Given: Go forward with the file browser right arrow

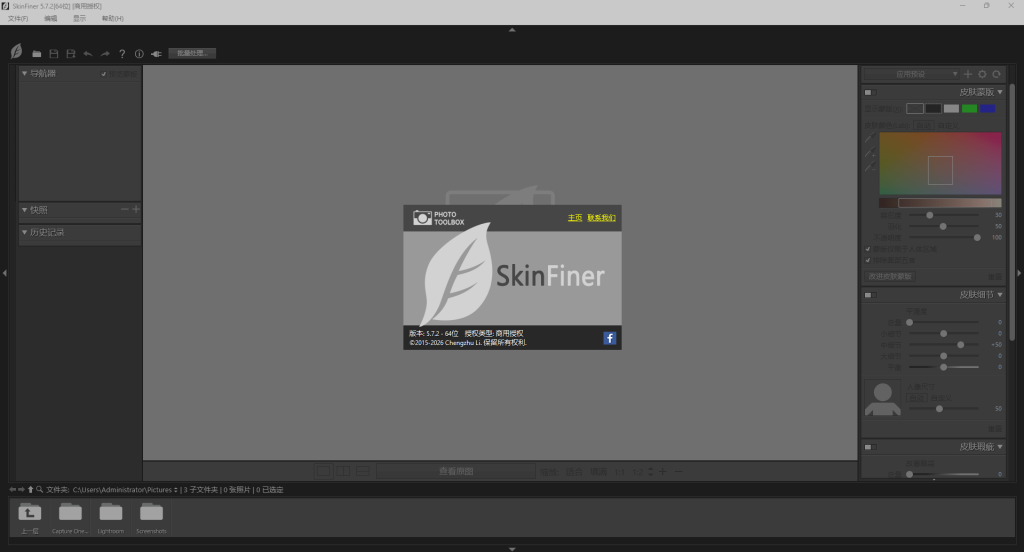Looking at the screenshot, I should (x=22, y=489).
